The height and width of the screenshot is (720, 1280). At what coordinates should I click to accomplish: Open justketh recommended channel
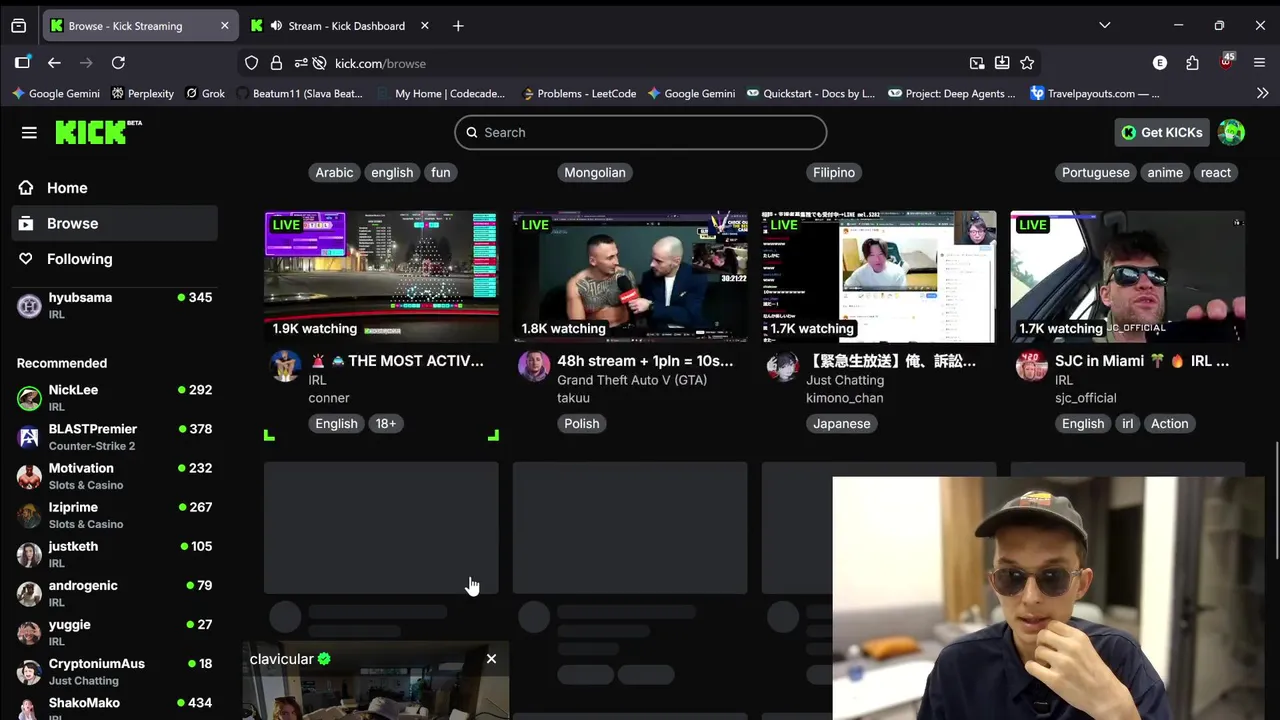[x=114, y=553]
